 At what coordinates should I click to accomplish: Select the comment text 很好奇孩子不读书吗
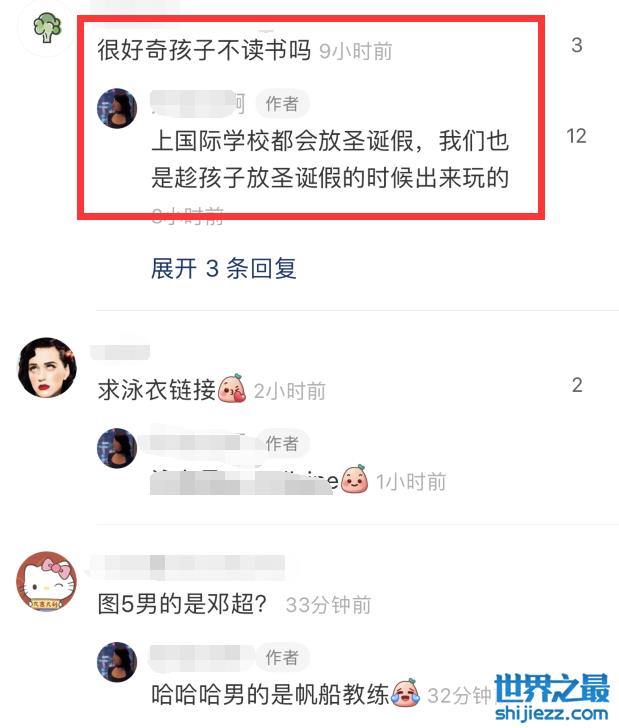pos(204,50)
